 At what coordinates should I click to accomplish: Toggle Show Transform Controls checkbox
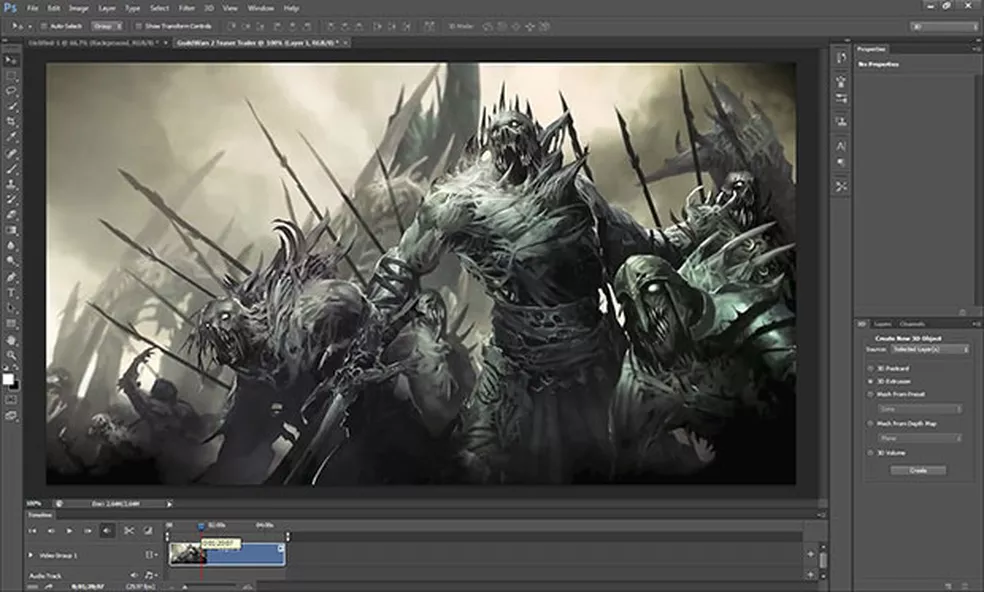tap(137, 25)
